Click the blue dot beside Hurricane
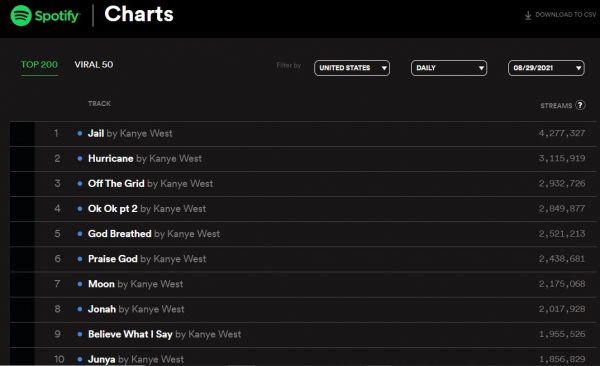The image size is (600, 366). tap(80, 158)
